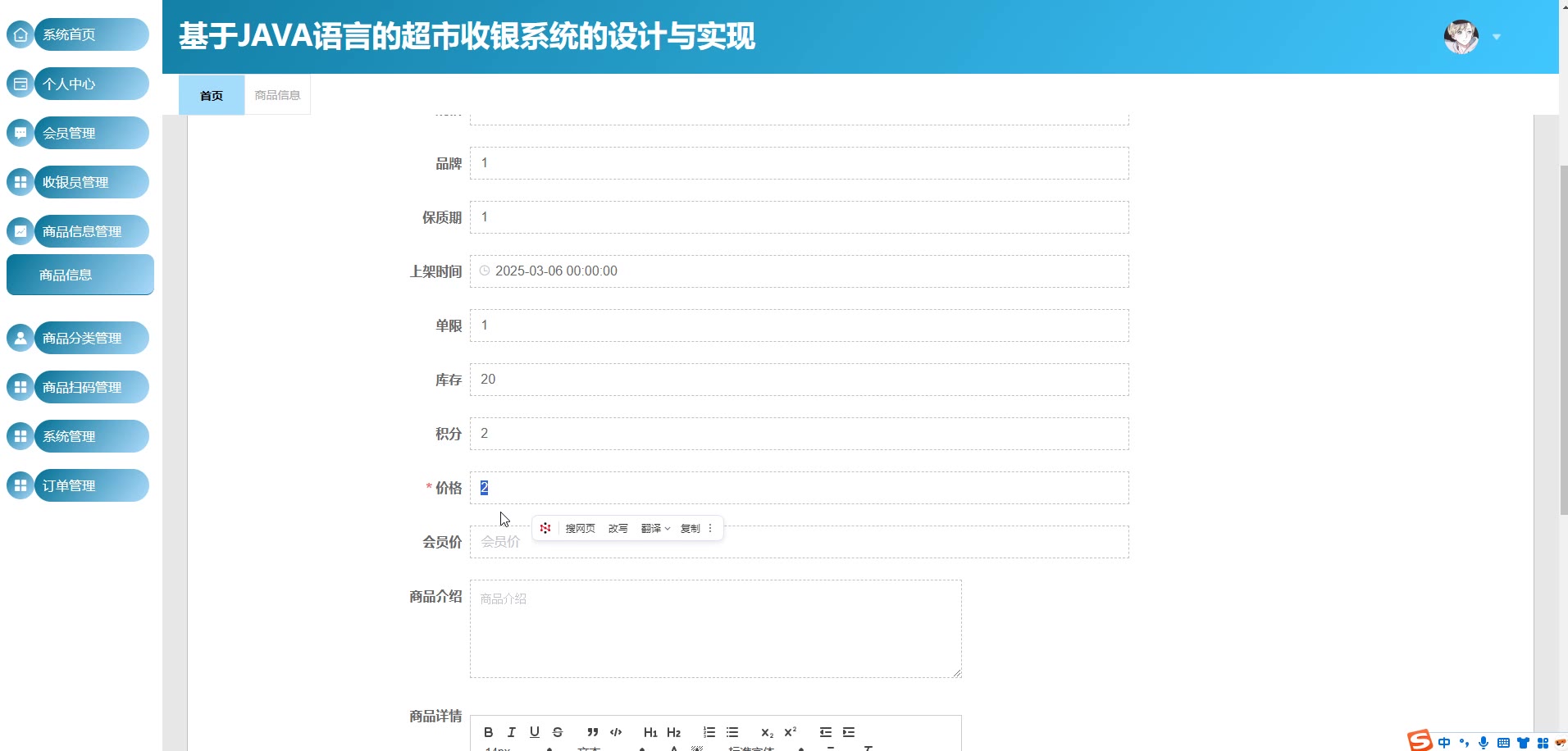The height and width of the screenshot is (751, 1568).
Task: Click the person icon beside 商品分类管理
Action: (21, 338)
